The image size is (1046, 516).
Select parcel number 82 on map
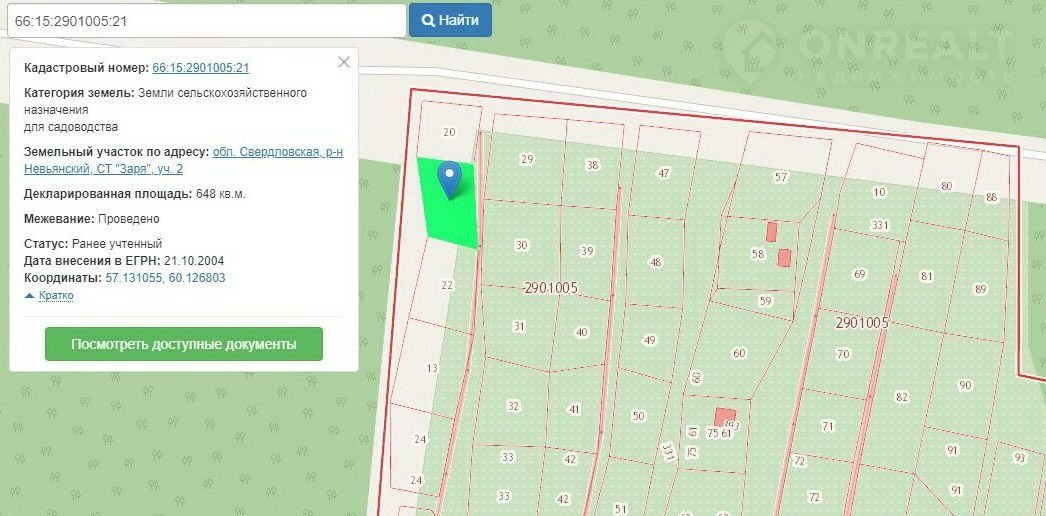901,397
